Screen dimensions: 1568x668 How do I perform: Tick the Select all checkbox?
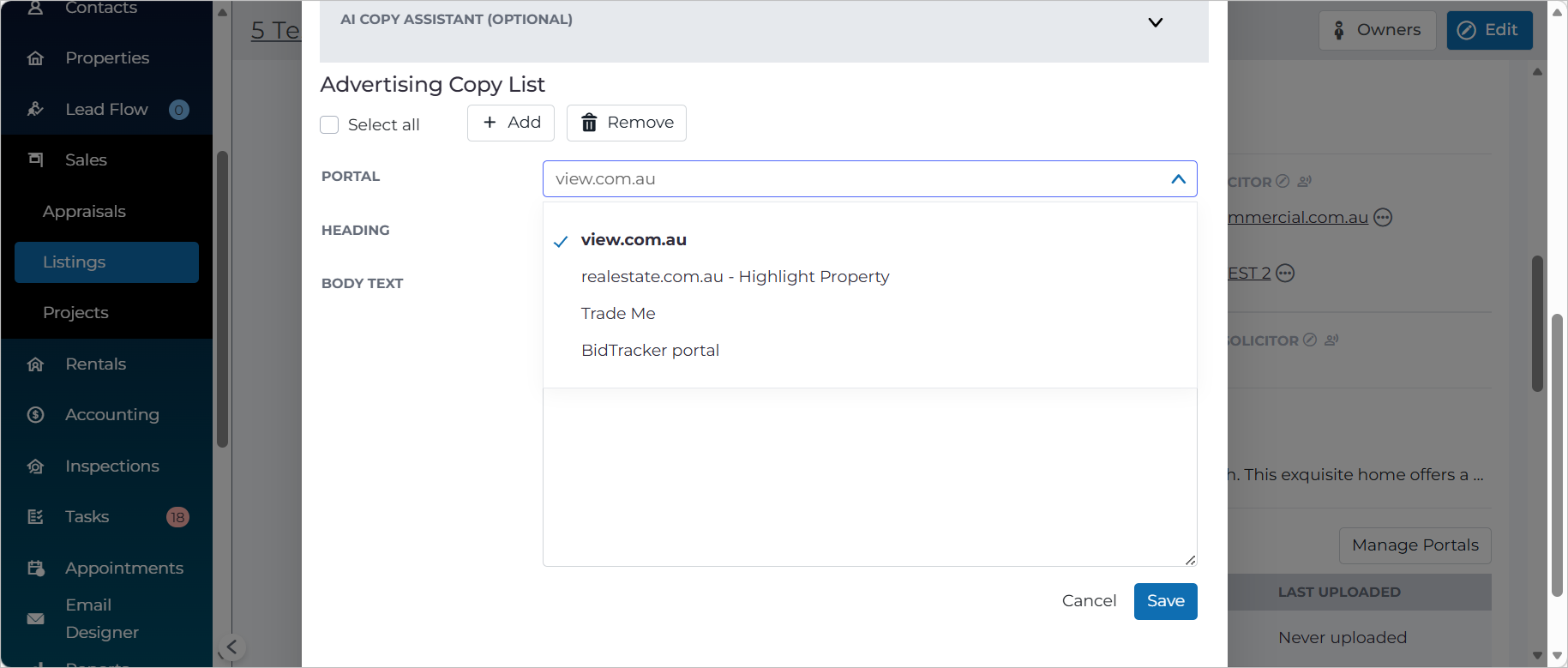pos(329,125)
